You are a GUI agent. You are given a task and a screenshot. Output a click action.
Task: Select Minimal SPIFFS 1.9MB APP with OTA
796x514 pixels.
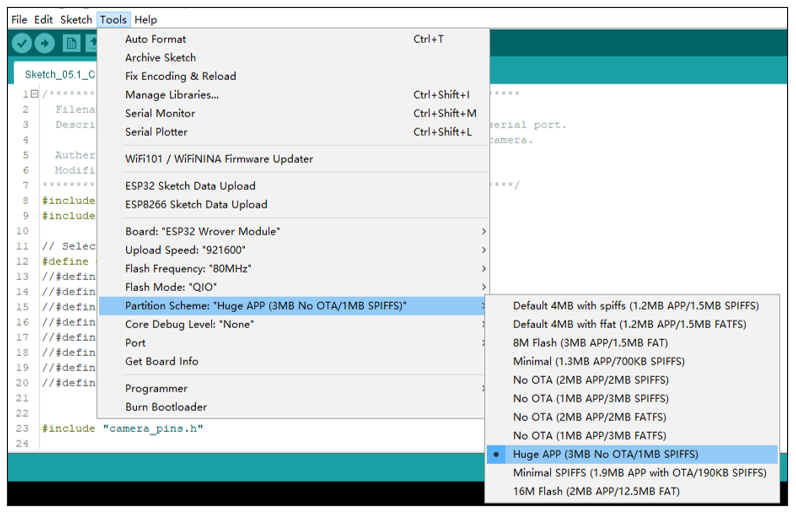(x=632, y=473)
